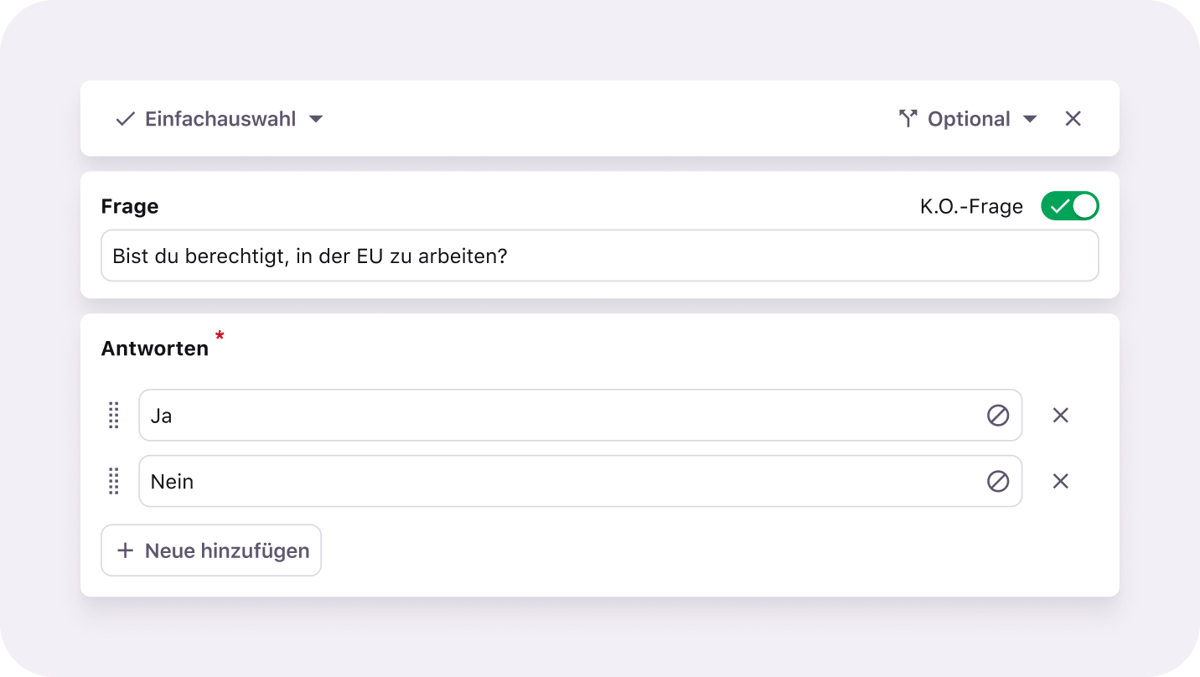This screenshot has width=1200, height=677.
Task: Click into the Ja answer field
Action: (560, 415)
